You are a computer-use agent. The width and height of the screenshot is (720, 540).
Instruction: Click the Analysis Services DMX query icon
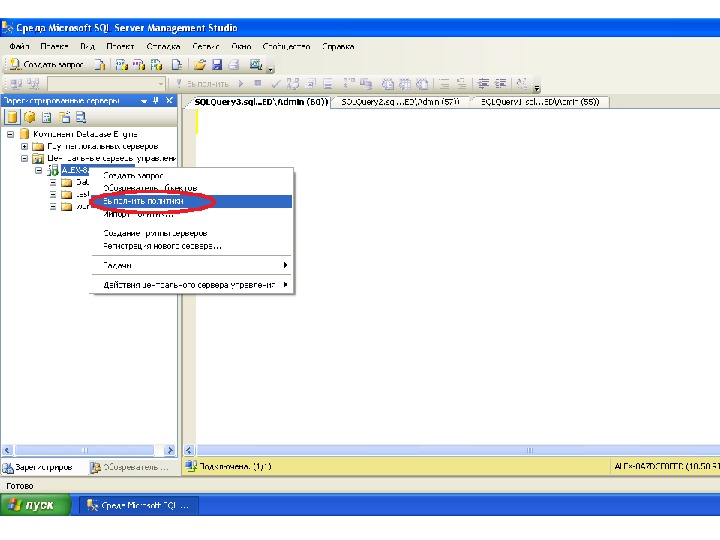139,65
